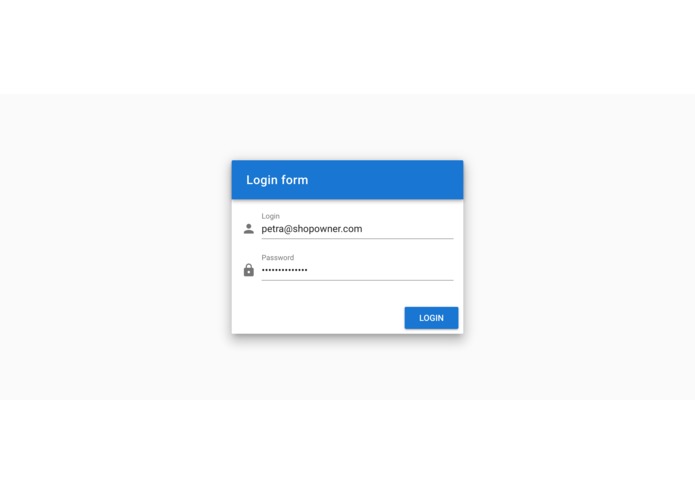Click the small "Password" field label
Screen dimensions: 695x494
click(277, 257)
